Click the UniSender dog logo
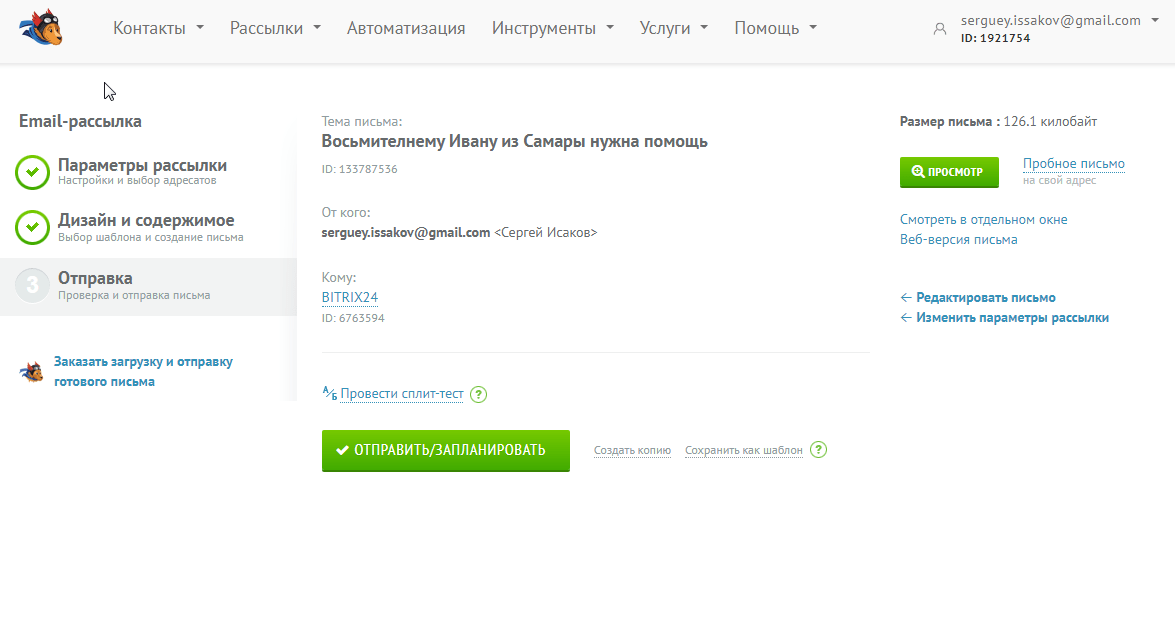The height and width of the screenshot is (630, 1175). click(x=42, y=28)
